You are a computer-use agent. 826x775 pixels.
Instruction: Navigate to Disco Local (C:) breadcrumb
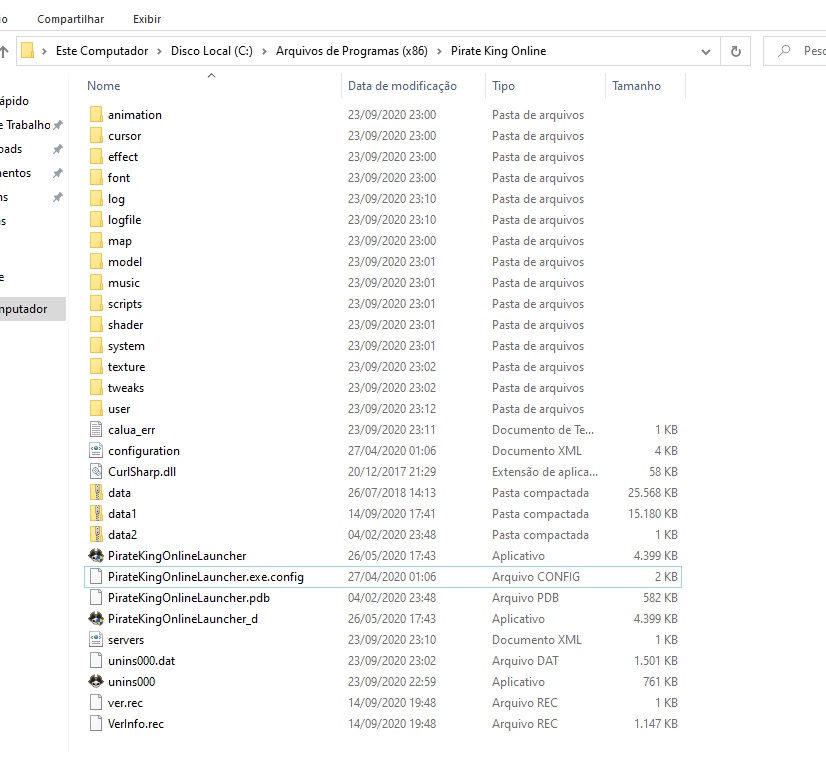tap(212, 51)
